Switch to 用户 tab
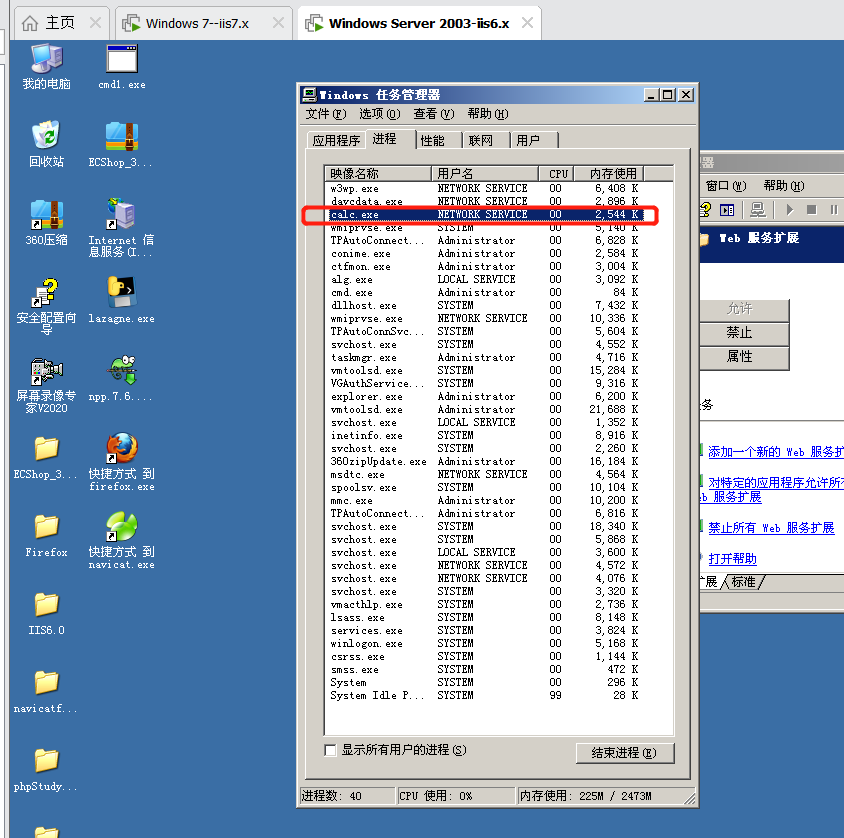 click(528, 140)
